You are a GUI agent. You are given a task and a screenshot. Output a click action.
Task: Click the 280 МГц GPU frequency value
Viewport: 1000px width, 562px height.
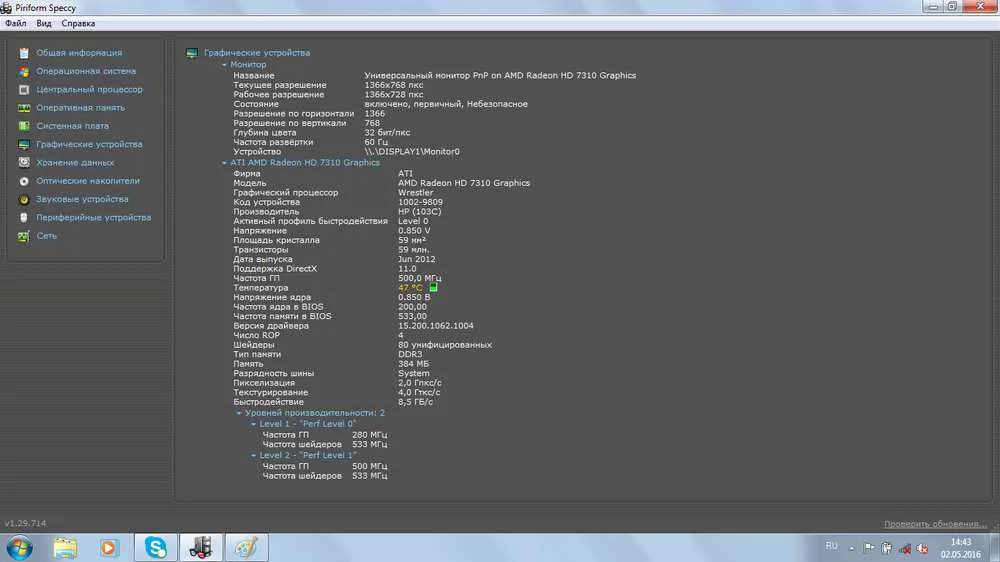point(369,435)
